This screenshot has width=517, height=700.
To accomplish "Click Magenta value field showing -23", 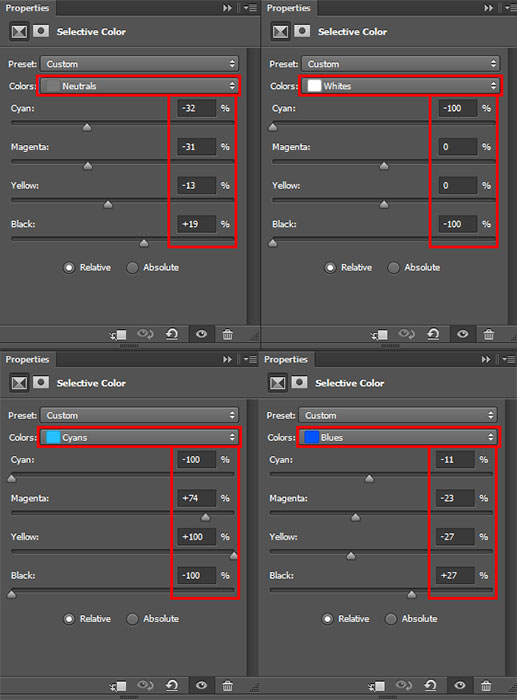I will (x=455, y=498).
